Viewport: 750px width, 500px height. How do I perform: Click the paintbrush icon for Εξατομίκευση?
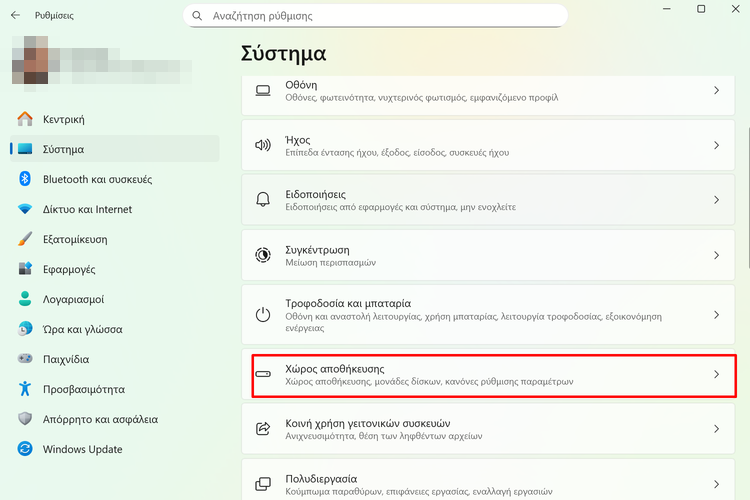click(25, 239)
